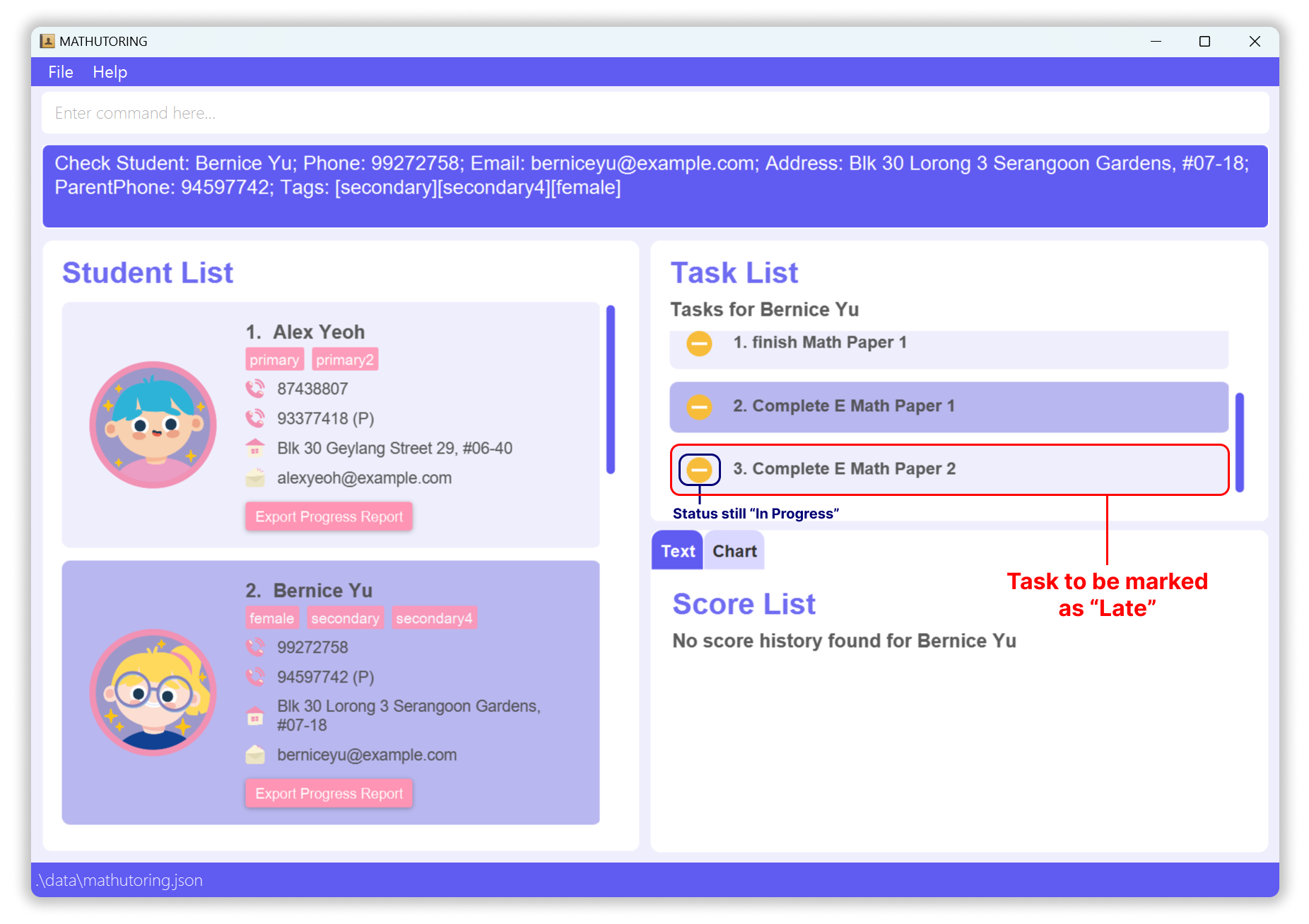Click the parent phone icon beside 94597742 (P)

(x=255, y=677)
